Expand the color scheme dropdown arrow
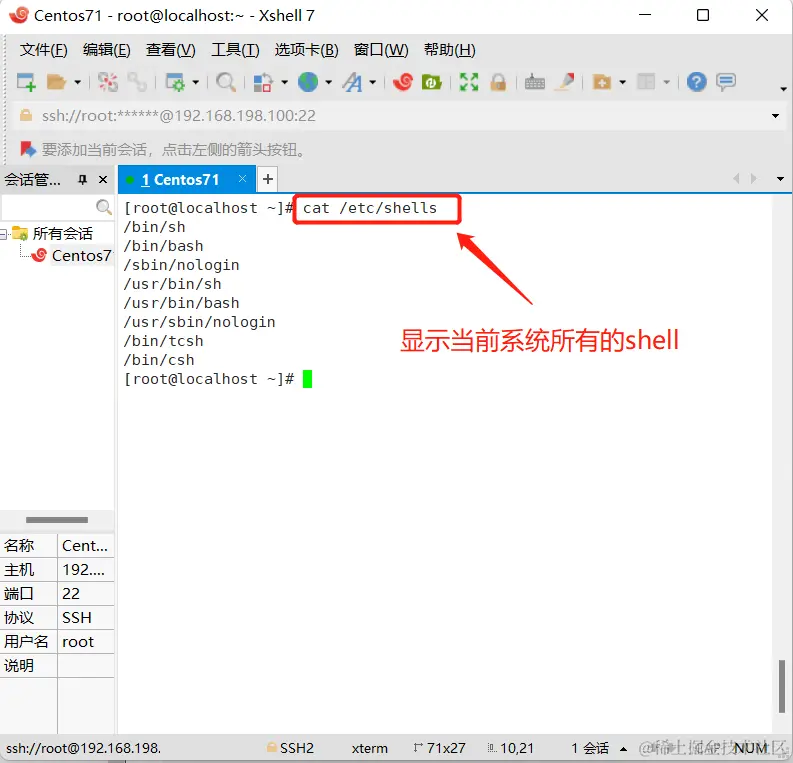This screenshot has height=763, width=793. [x=285, y=82]
